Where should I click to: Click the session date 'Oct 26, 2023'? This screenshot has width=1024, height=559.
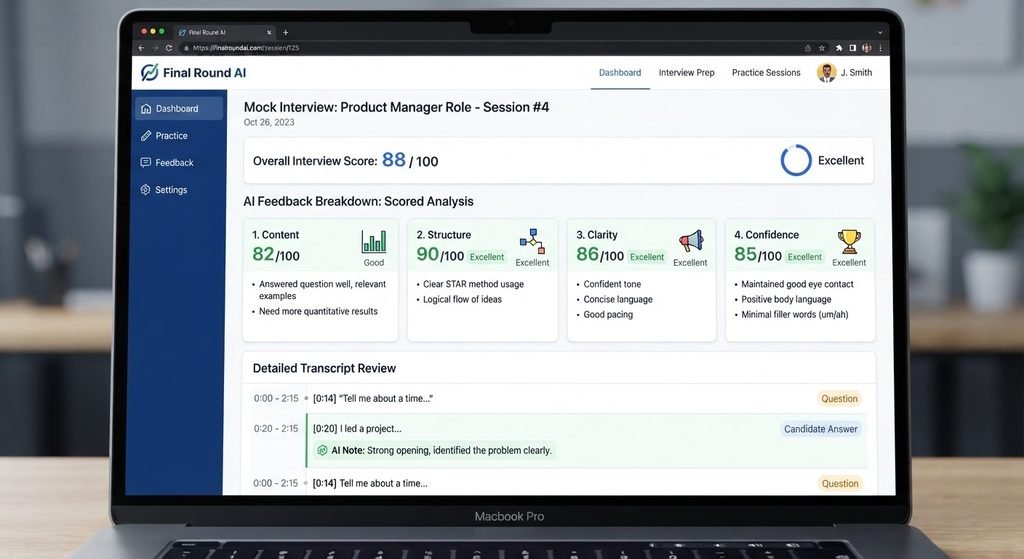point(269,122)
